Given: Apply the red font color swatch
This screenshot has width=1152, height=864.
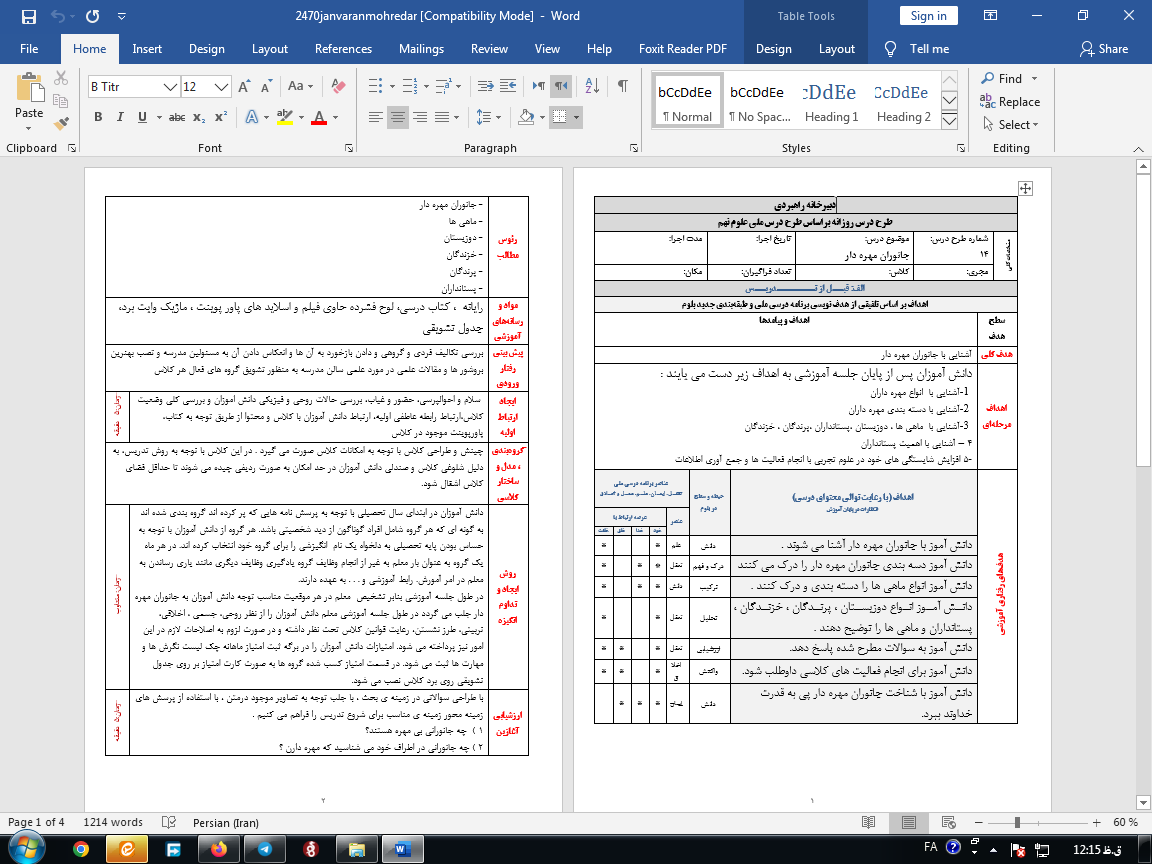Looking at the screenshot, I should 319,117.
